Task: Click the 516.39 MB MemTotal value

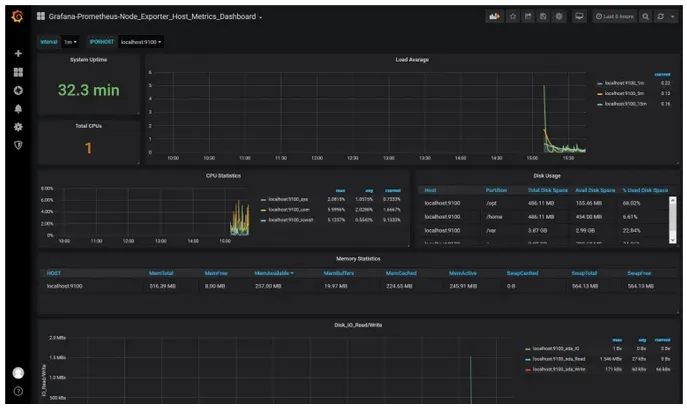Action: click(x=163, y=286)
